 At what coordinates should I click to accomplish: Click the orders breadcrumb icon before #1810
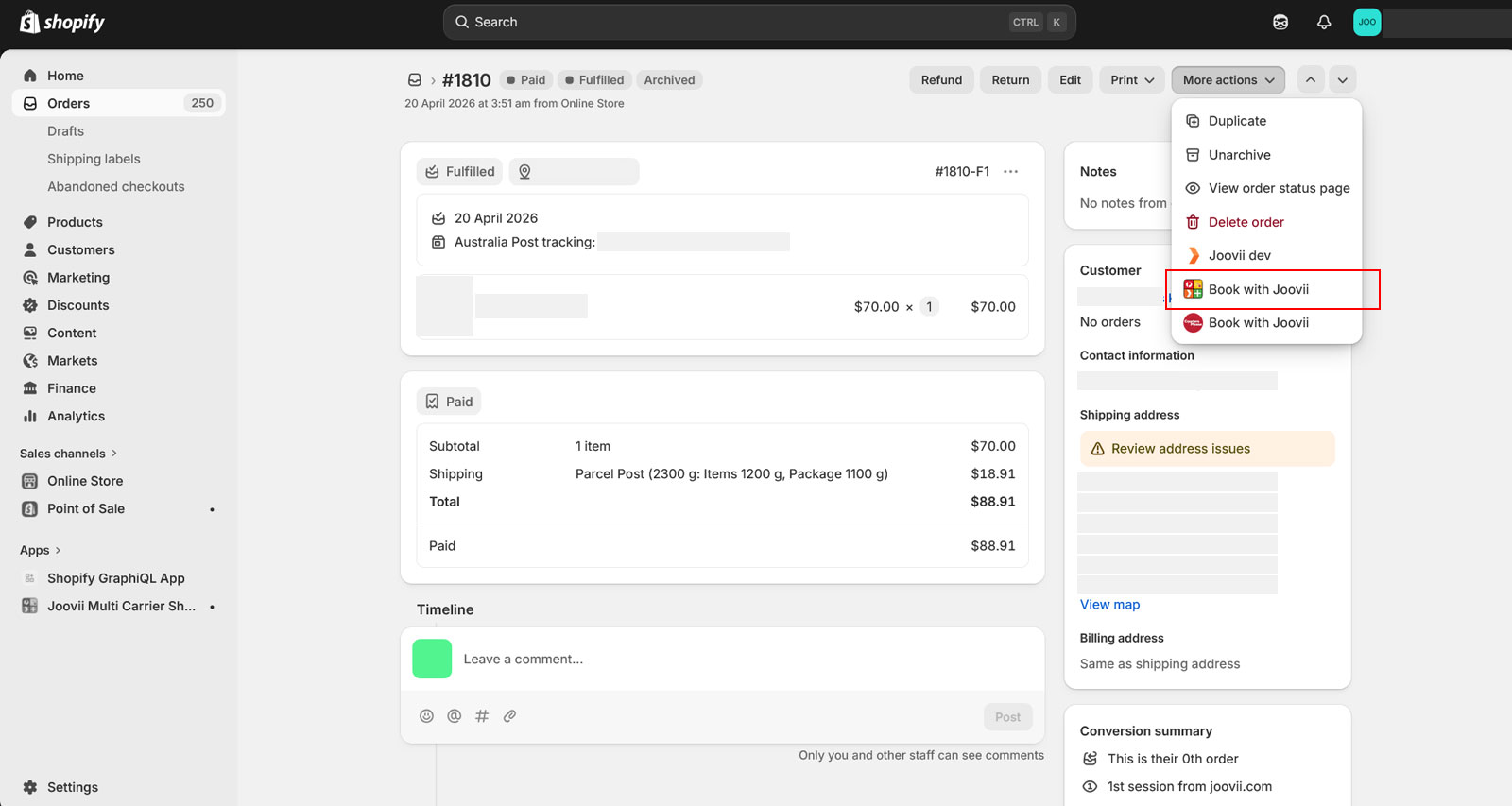[x=414, y=80]
